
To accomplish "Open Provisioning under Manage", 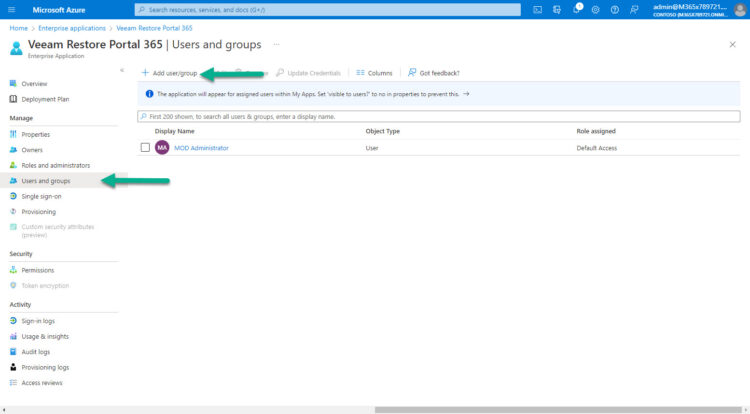I will click(x=38, y=211).
